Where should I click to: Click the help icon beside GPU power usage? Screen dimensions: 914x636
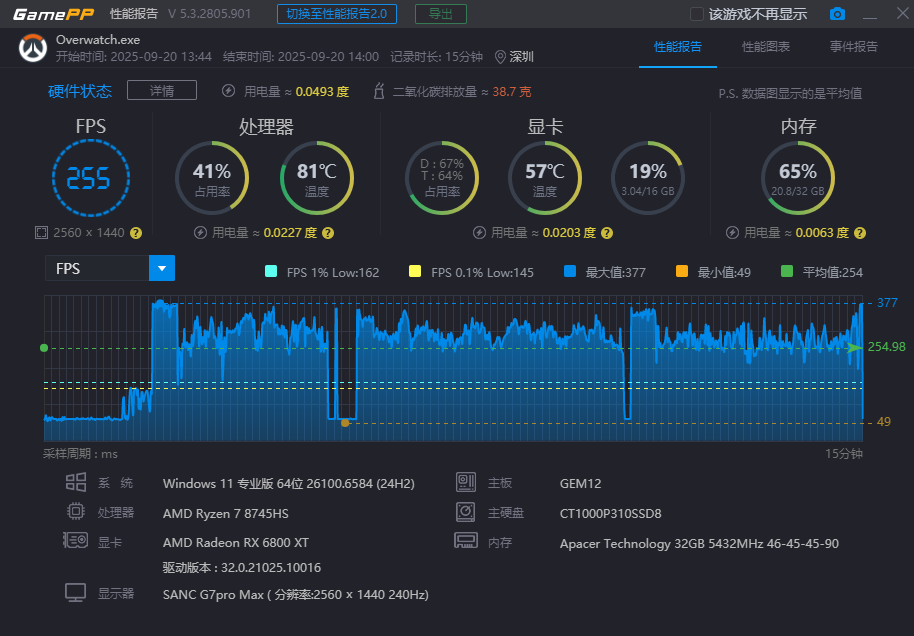click(606, 233)
